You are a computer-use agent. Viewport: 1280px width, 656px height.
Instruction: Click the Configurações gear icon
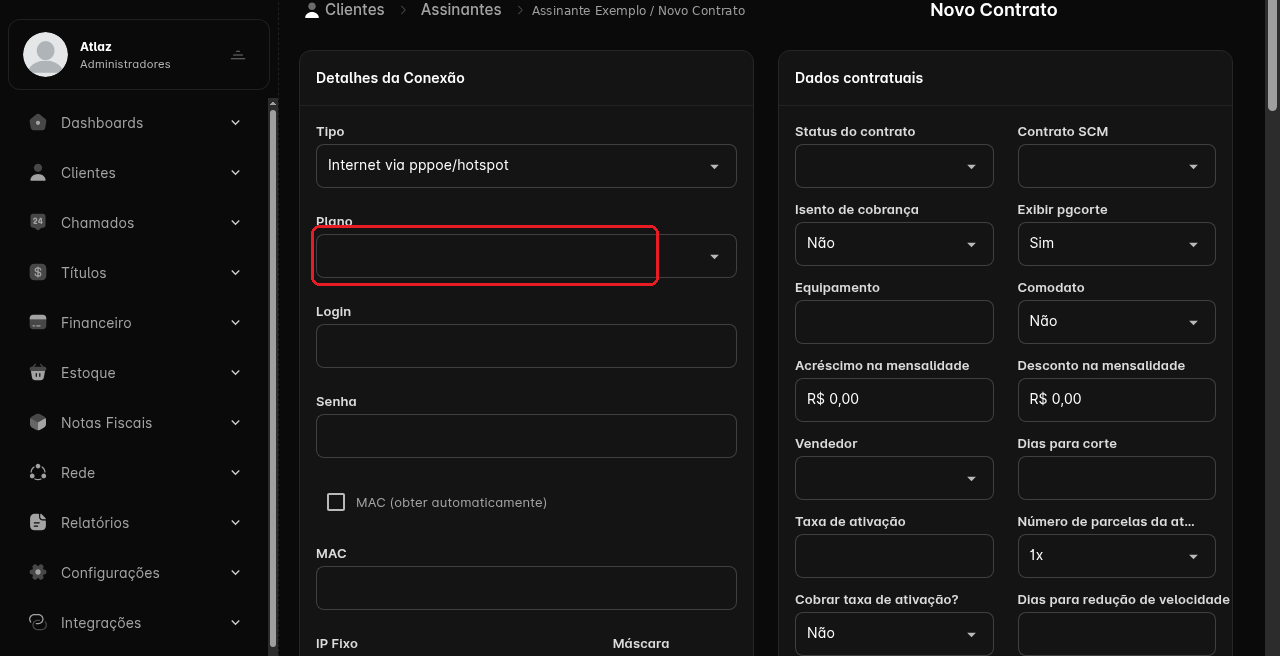point(38,572)
